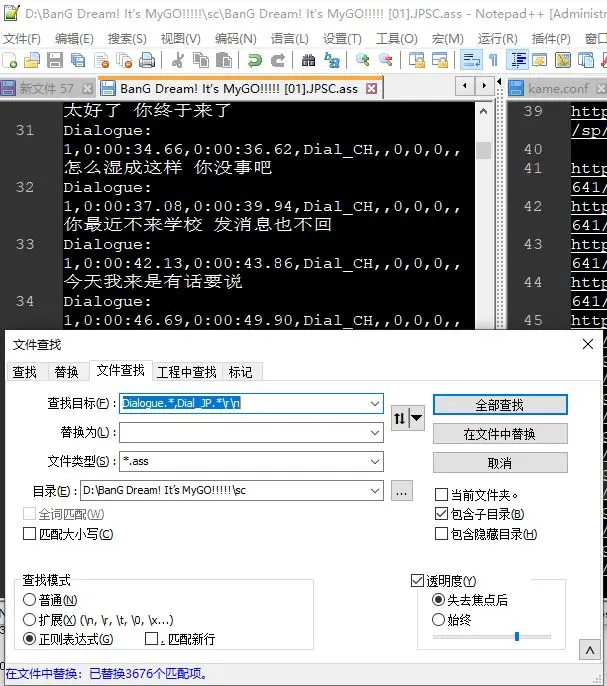607x686 pixels.
Task: Click the editor vertical scrollbar thumb
Action: tap(483, 150)
